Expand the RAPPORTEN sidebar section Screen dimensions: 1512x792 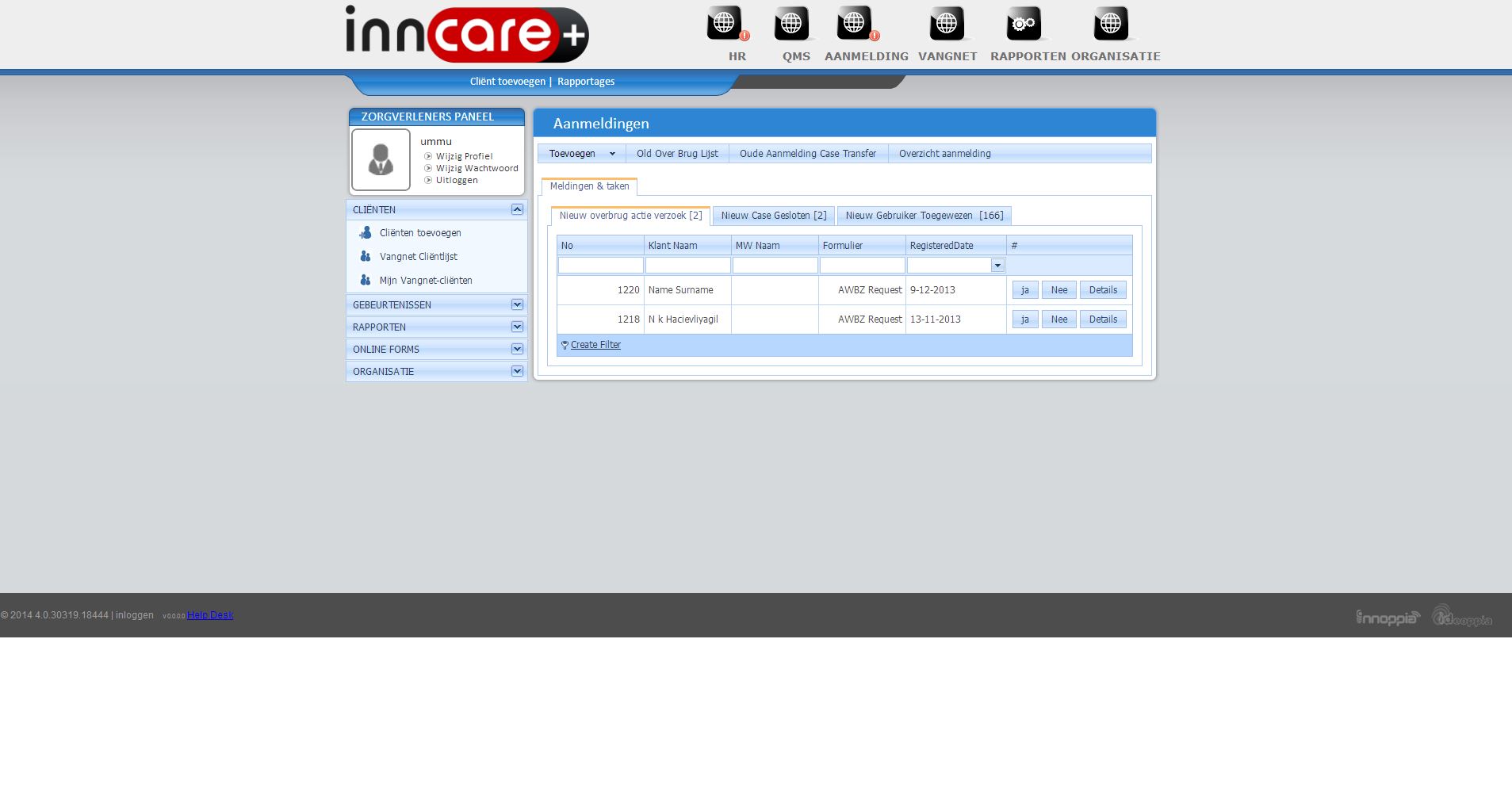click(x=517, y=327)
